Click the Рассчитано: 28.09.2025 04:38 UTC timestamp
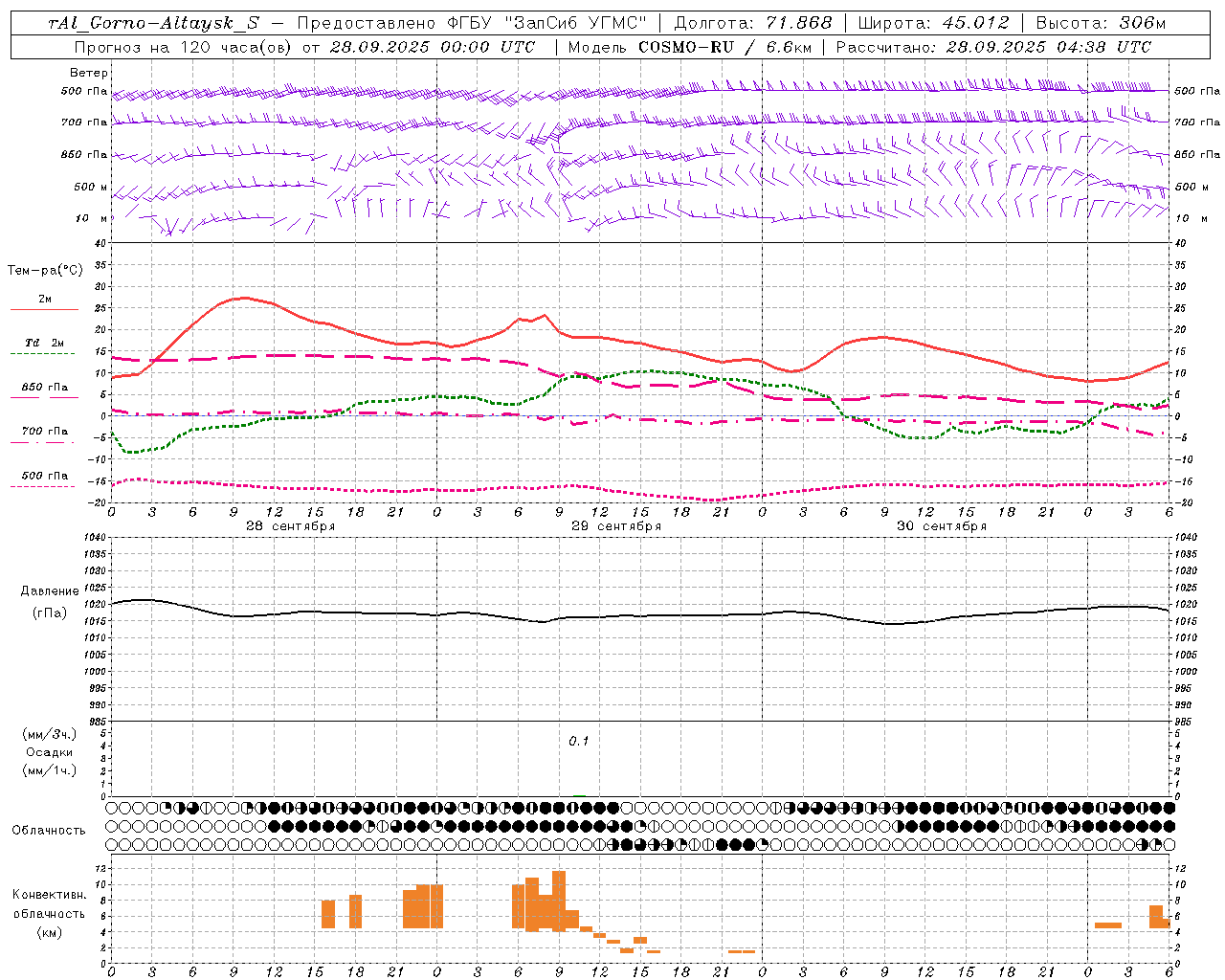The height and width of the screenshot is (980, 1225). 993,47
